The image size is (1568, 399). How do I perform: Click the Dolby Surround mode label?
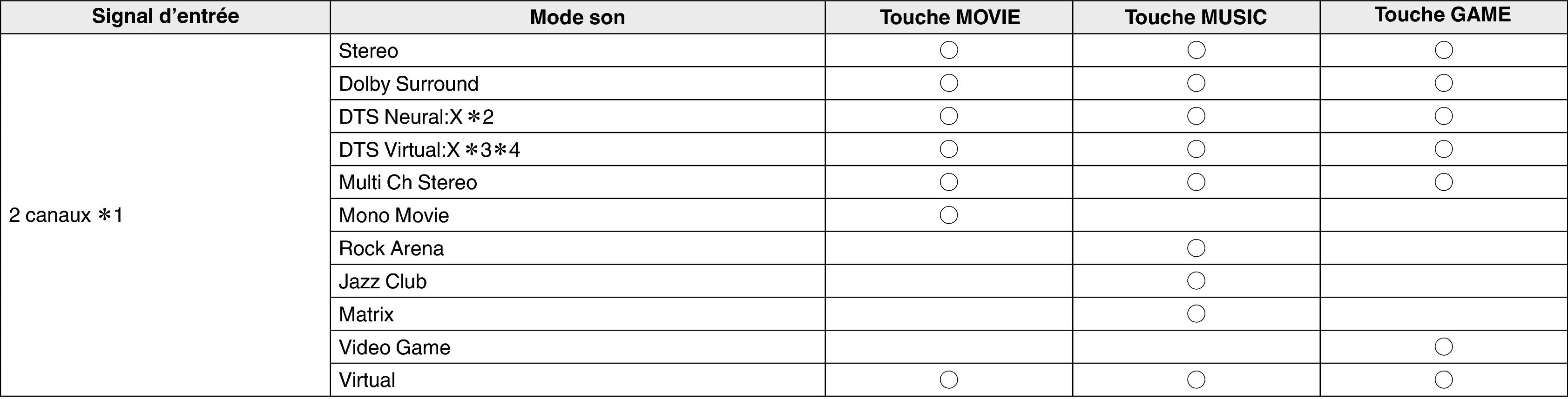click(408, 84)
